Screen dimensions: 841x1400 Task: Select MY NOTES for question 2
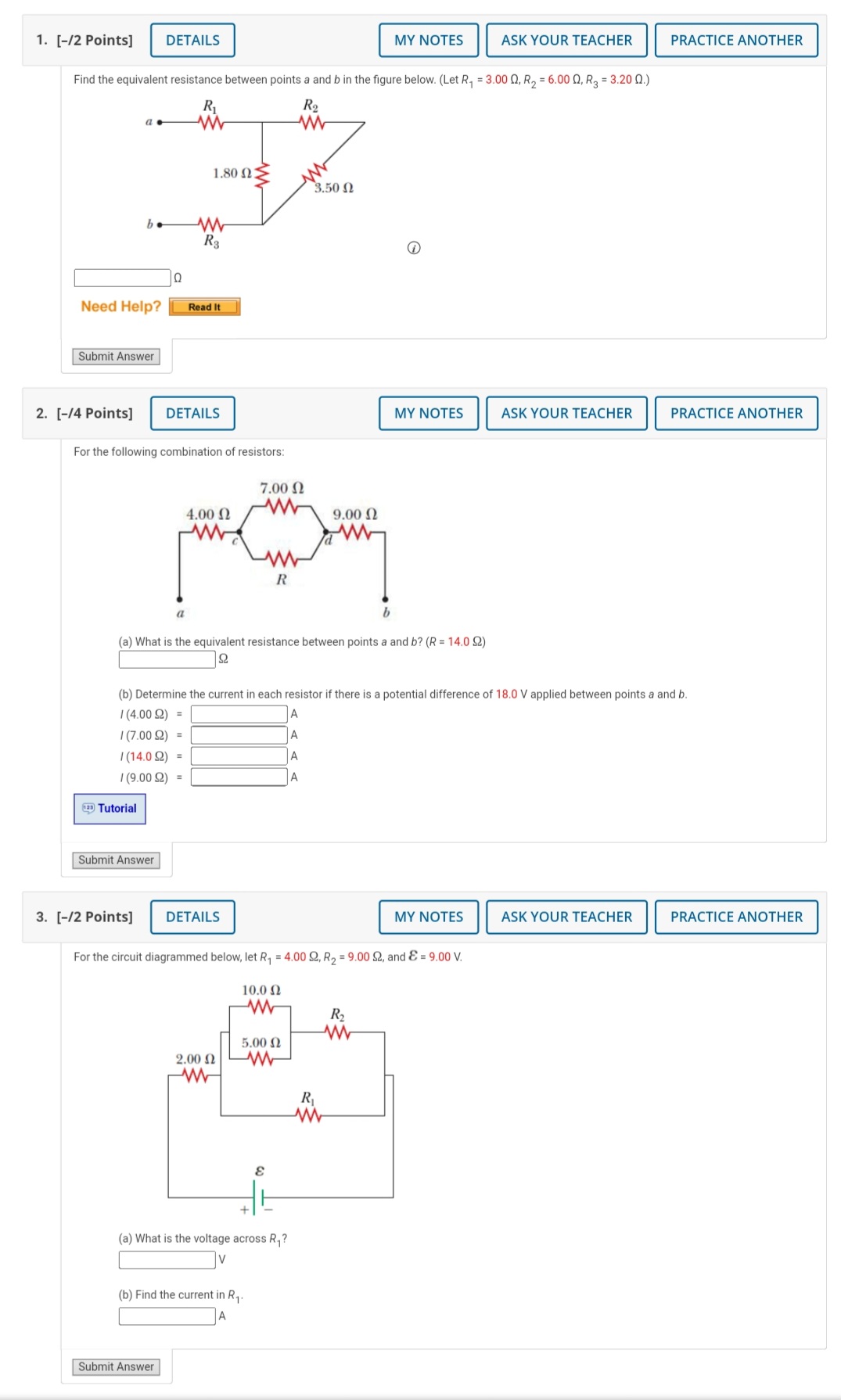click(x=429, y=413)
